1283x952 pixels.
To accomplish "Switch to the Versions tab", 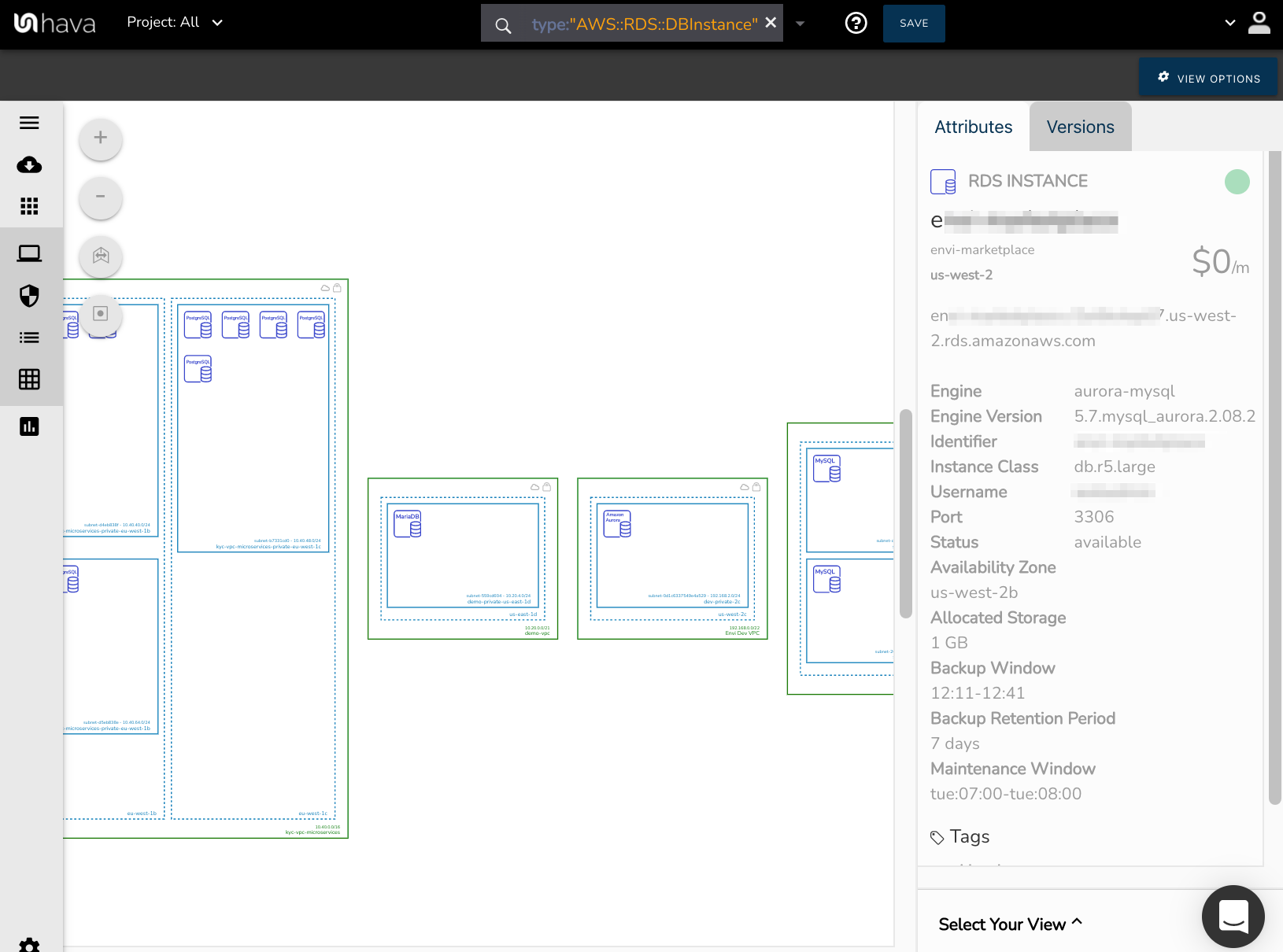I will pos(1080,127).
